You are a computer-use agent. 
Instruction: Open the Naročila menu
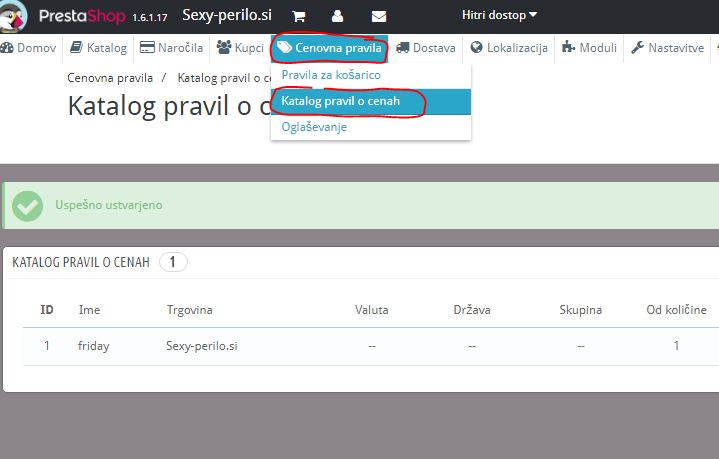click(171, 48)
